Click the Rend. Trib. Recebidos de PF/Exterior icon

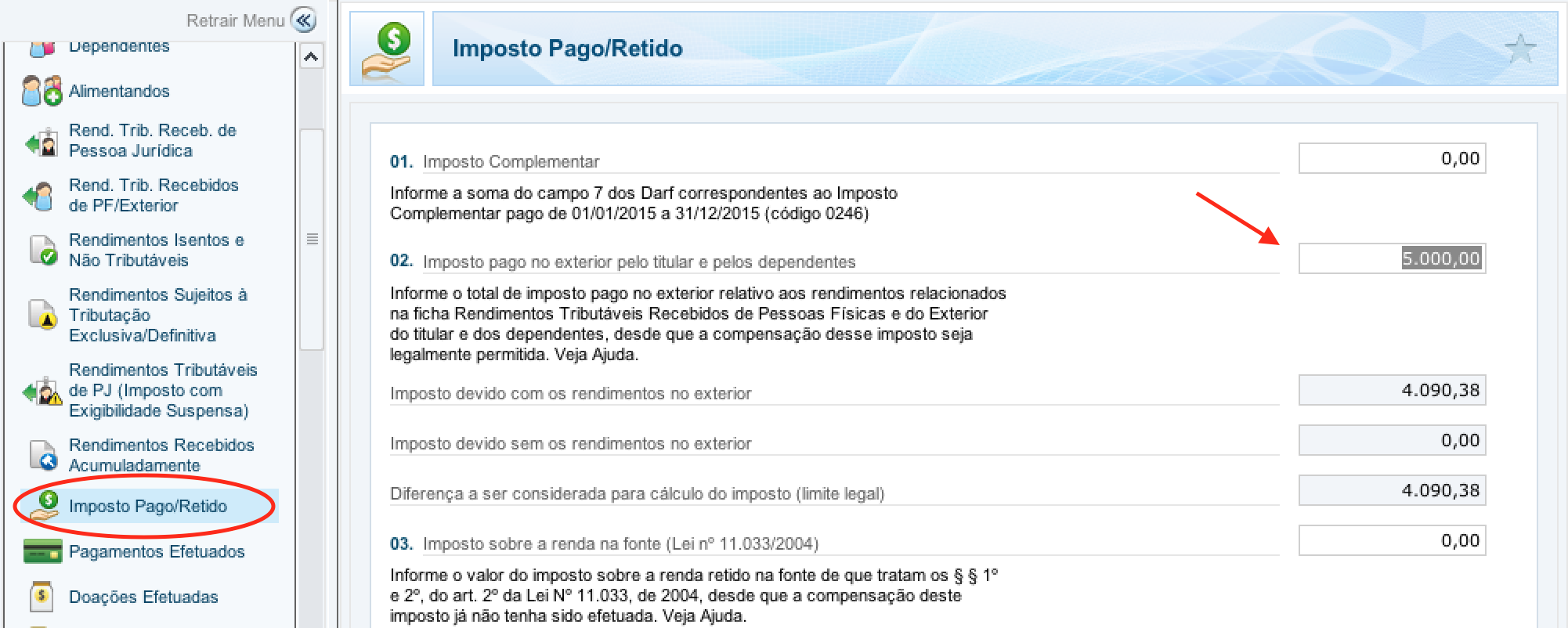coord(39,196)
